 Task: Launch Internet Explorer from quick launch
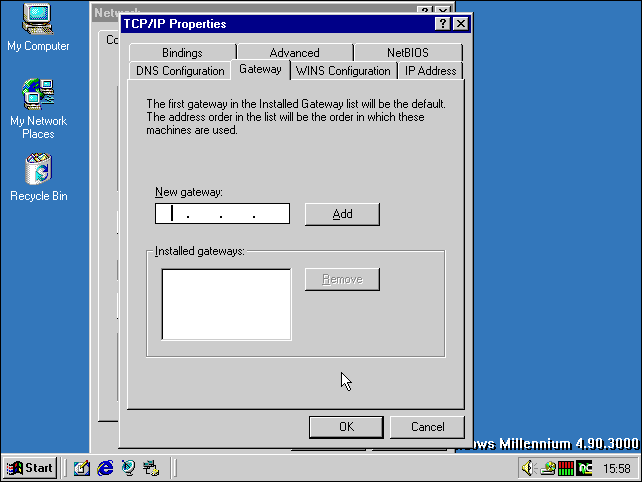point(105,468)
